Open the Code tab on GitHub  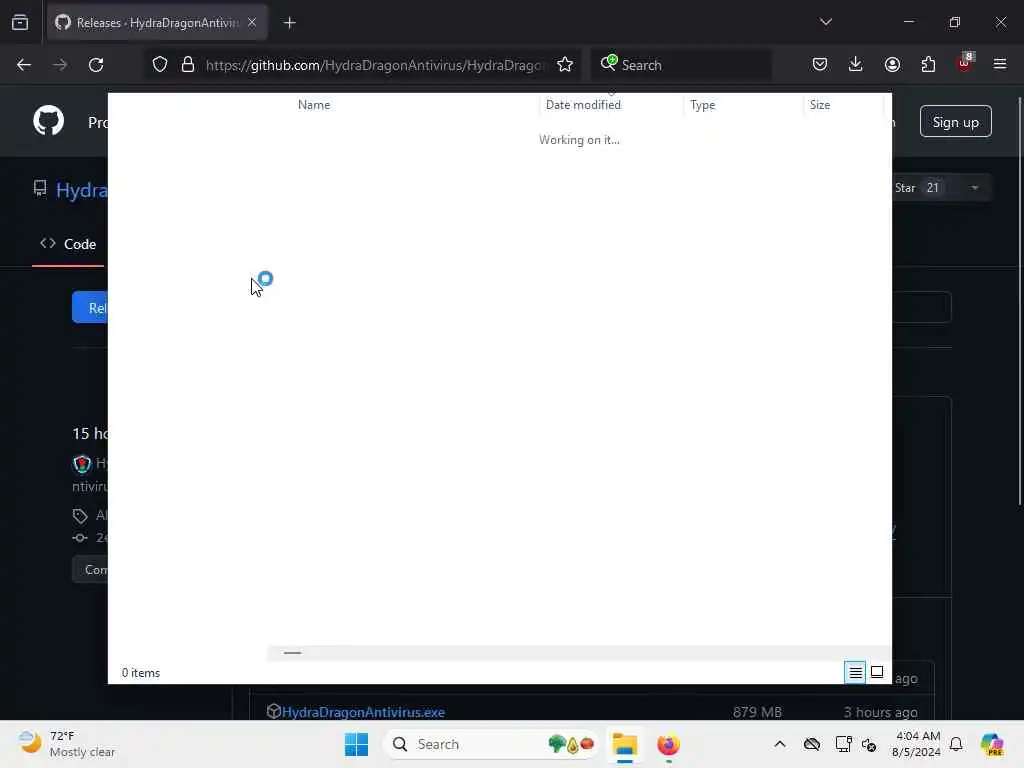pyautogui.click(x=68, y=244)
